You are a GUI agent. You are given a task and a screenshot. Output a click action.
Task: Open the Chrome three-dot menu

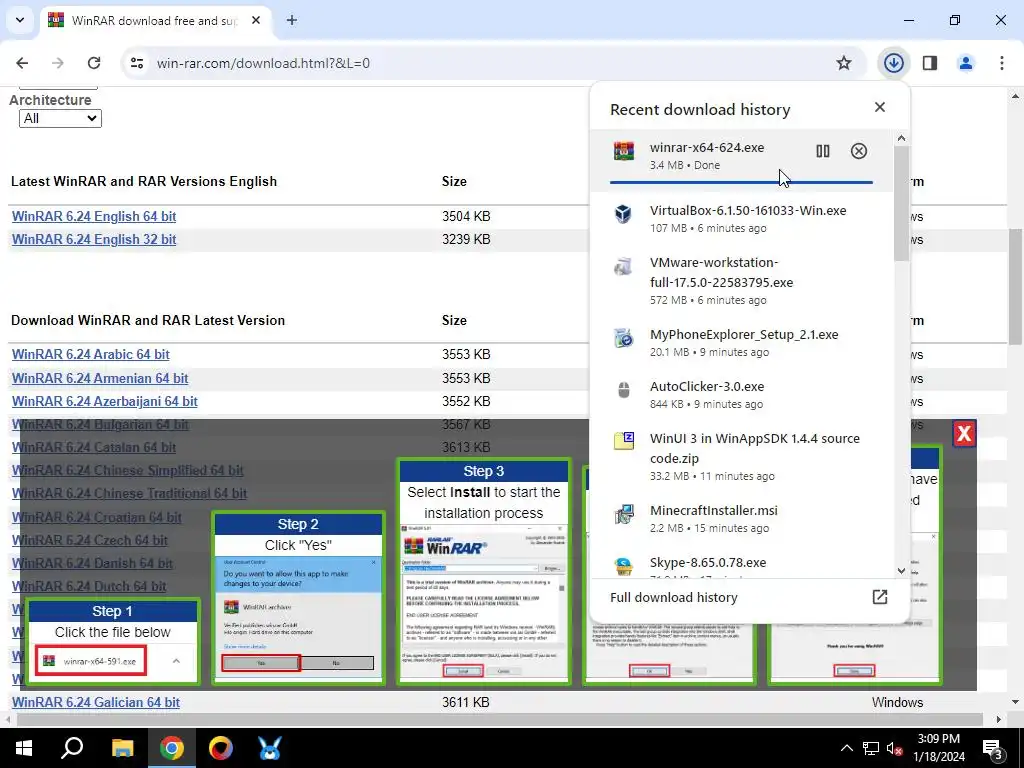1002,63
